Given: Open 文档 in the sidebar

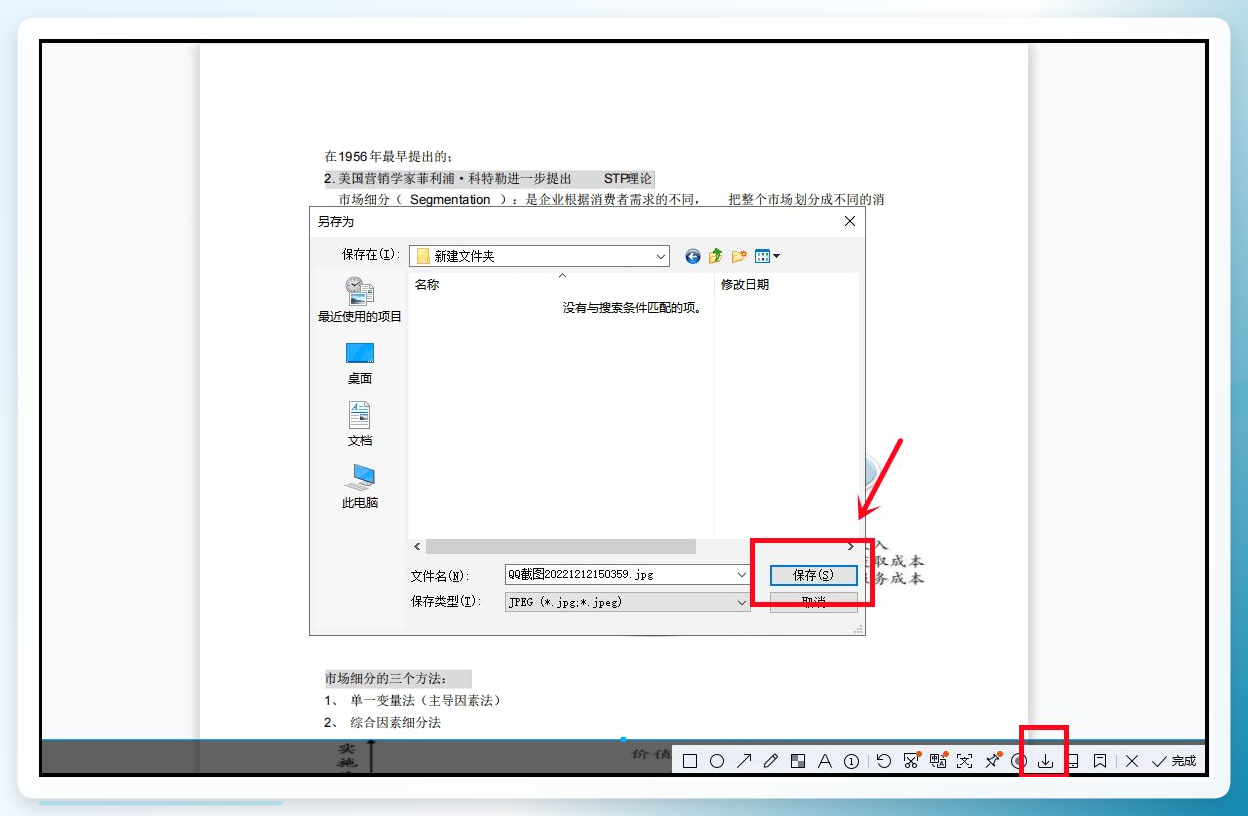Looking at the screenshot, I should pyautogui.click(x=360, y=425).
